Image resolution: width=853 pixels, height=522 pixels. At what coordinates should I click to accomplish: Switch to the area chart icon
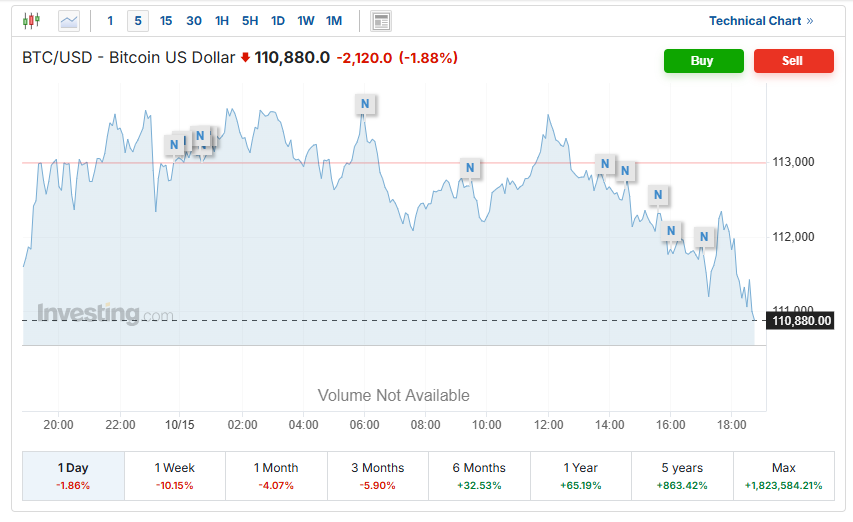pos(69,20)
